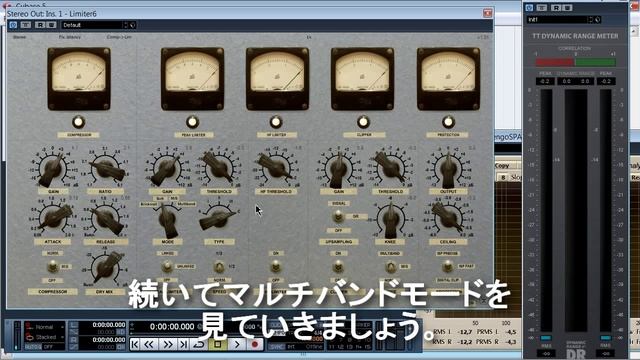Flip the HF limiter On/Off switch
Image resolution: width=640 pixels, height=360 pixels.
pos(276,267)
